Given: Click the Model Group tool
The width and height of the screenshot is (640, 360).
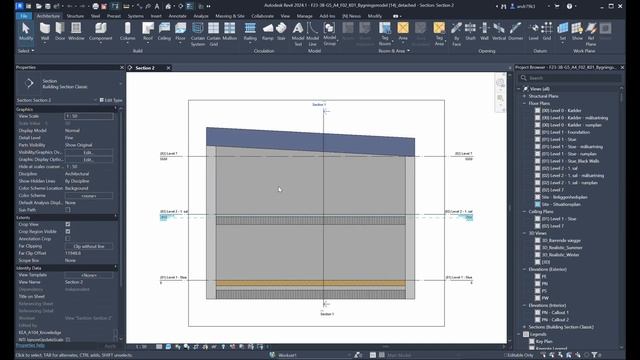Looking at the screenshot, I should (329, 33).
